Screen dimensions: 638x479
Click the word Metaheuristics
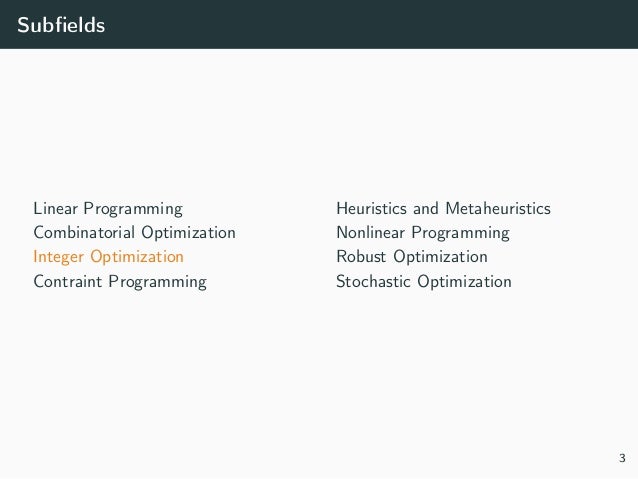pyautogui.click(x=498, y=209)
